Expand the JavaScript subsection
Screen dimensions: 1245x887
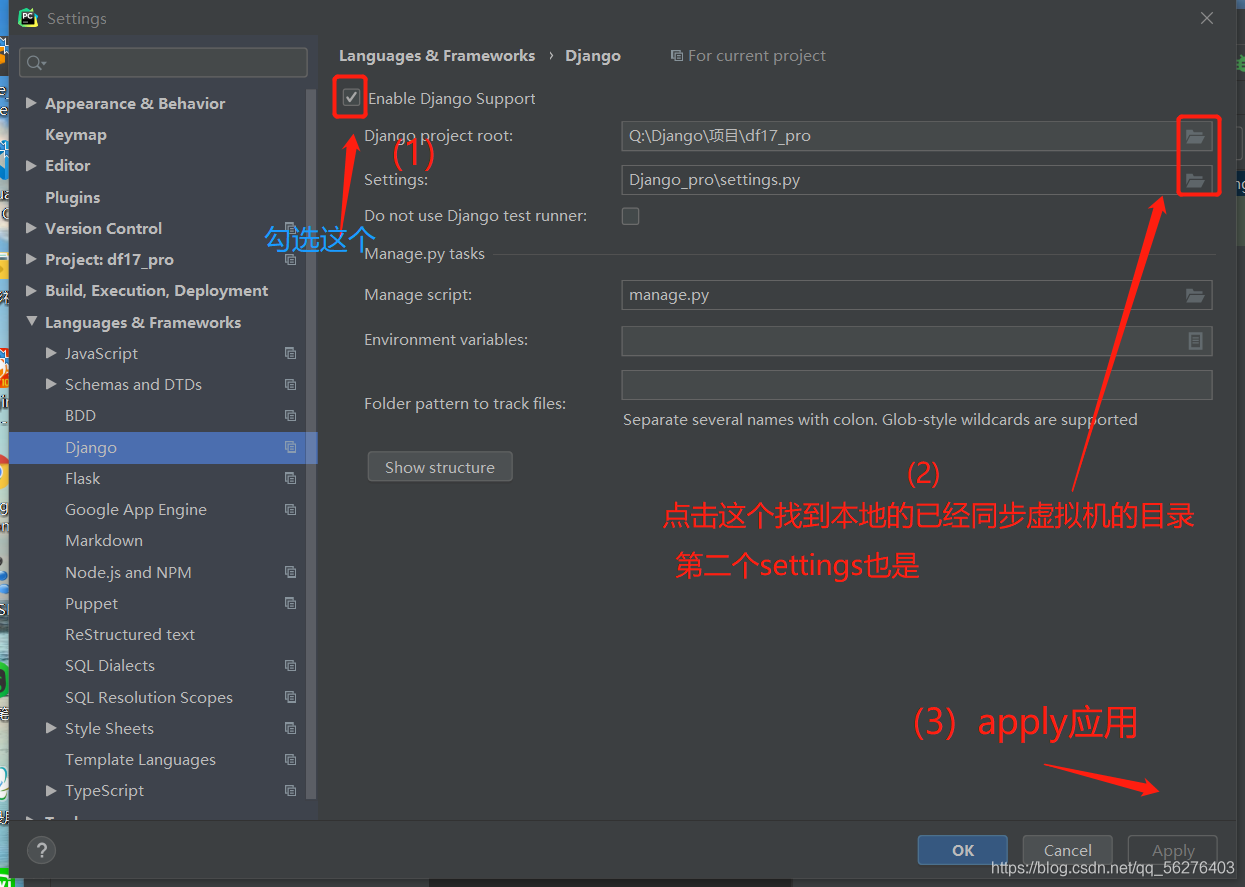pyautogui.click(x=51, y=353)
